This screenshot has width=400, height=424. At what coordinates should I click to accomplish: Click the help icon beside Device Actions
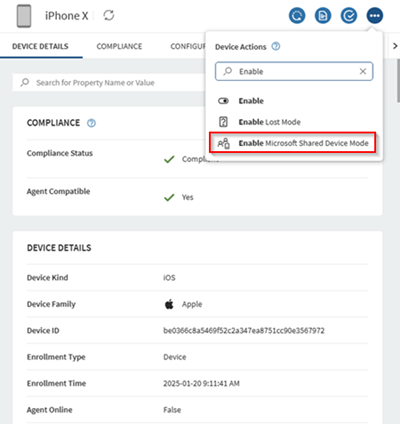click(276, 46)
